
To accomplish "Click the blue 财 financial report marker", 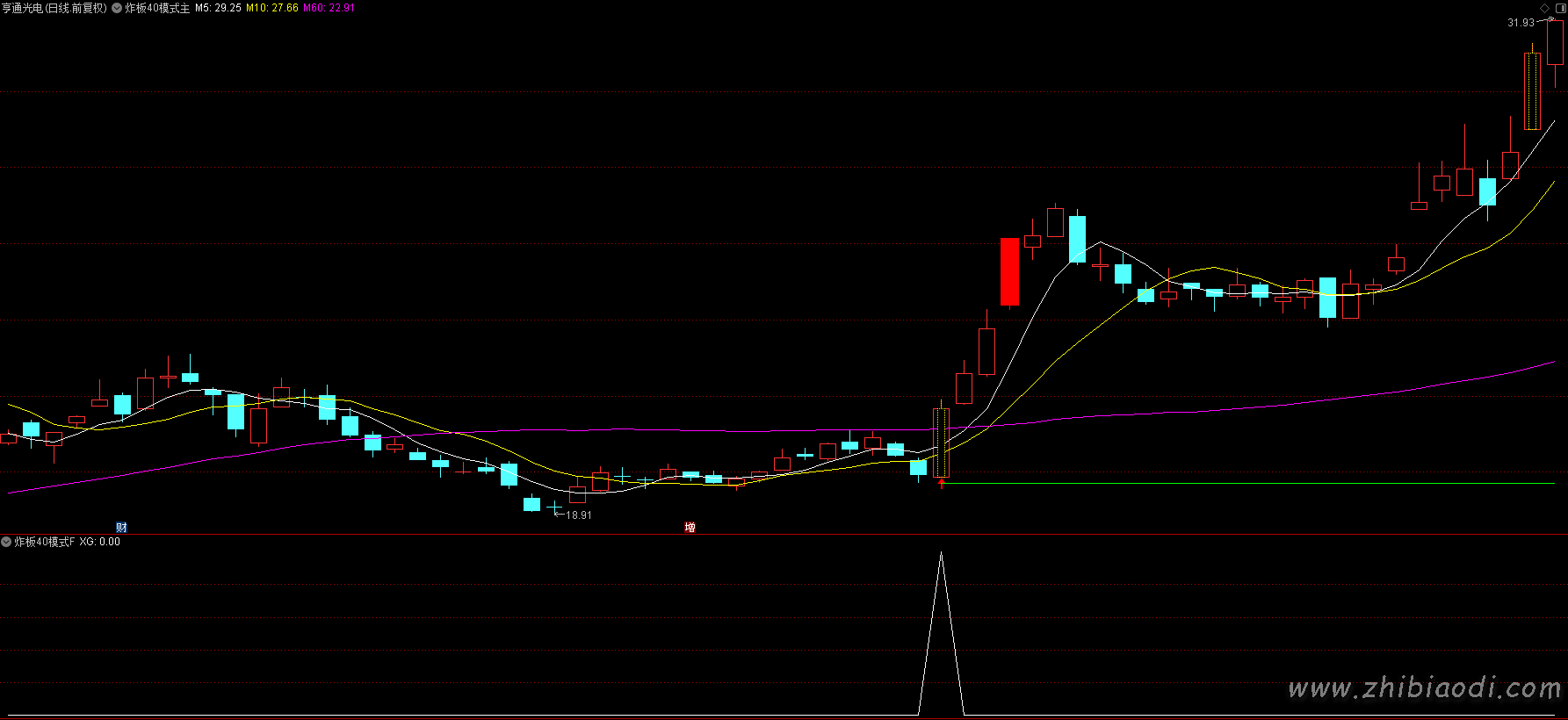I will click(121, 527).
